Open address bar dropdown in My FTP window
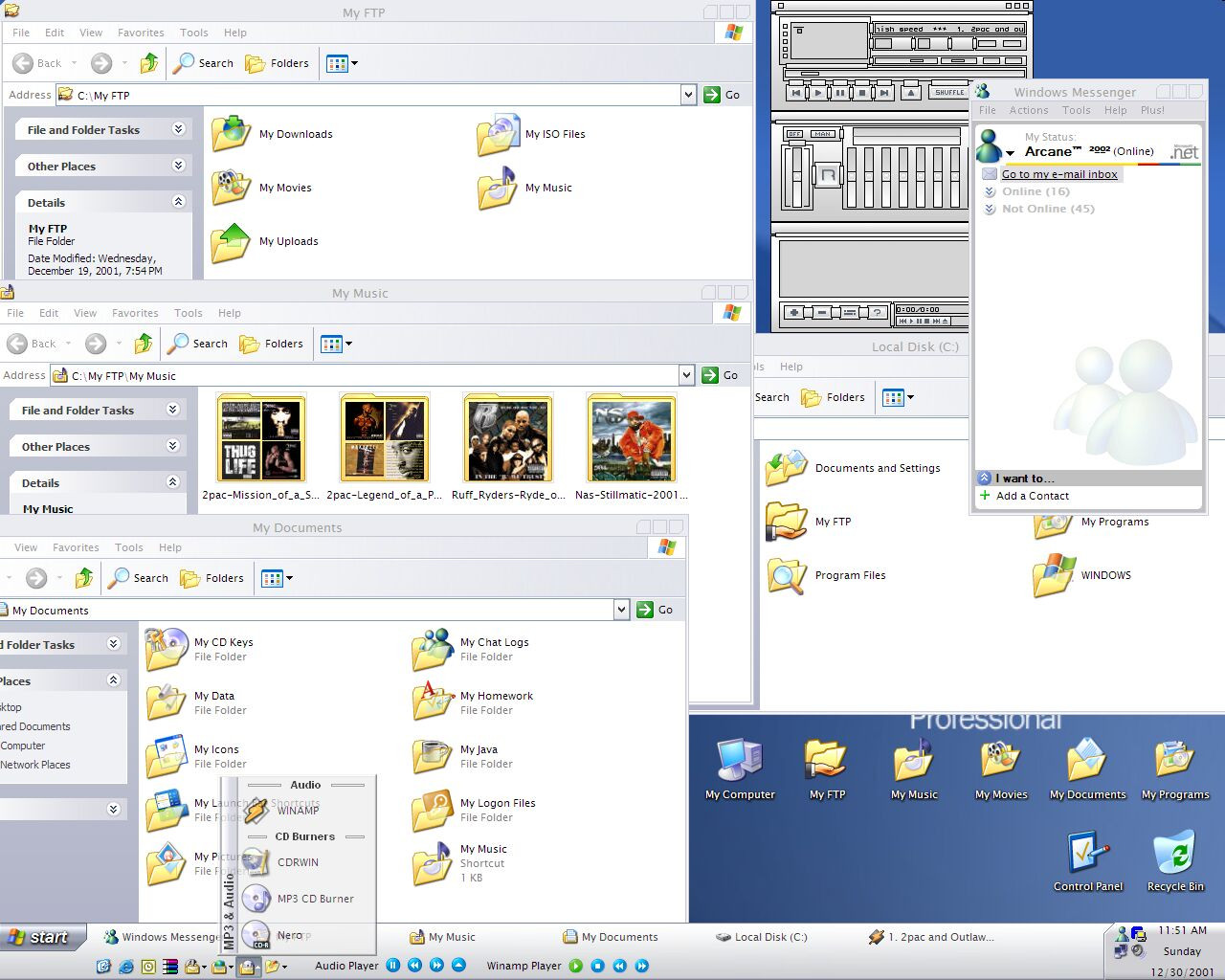Image resolution: width=1225 pixels, height=980 pixels. (688, 95)
